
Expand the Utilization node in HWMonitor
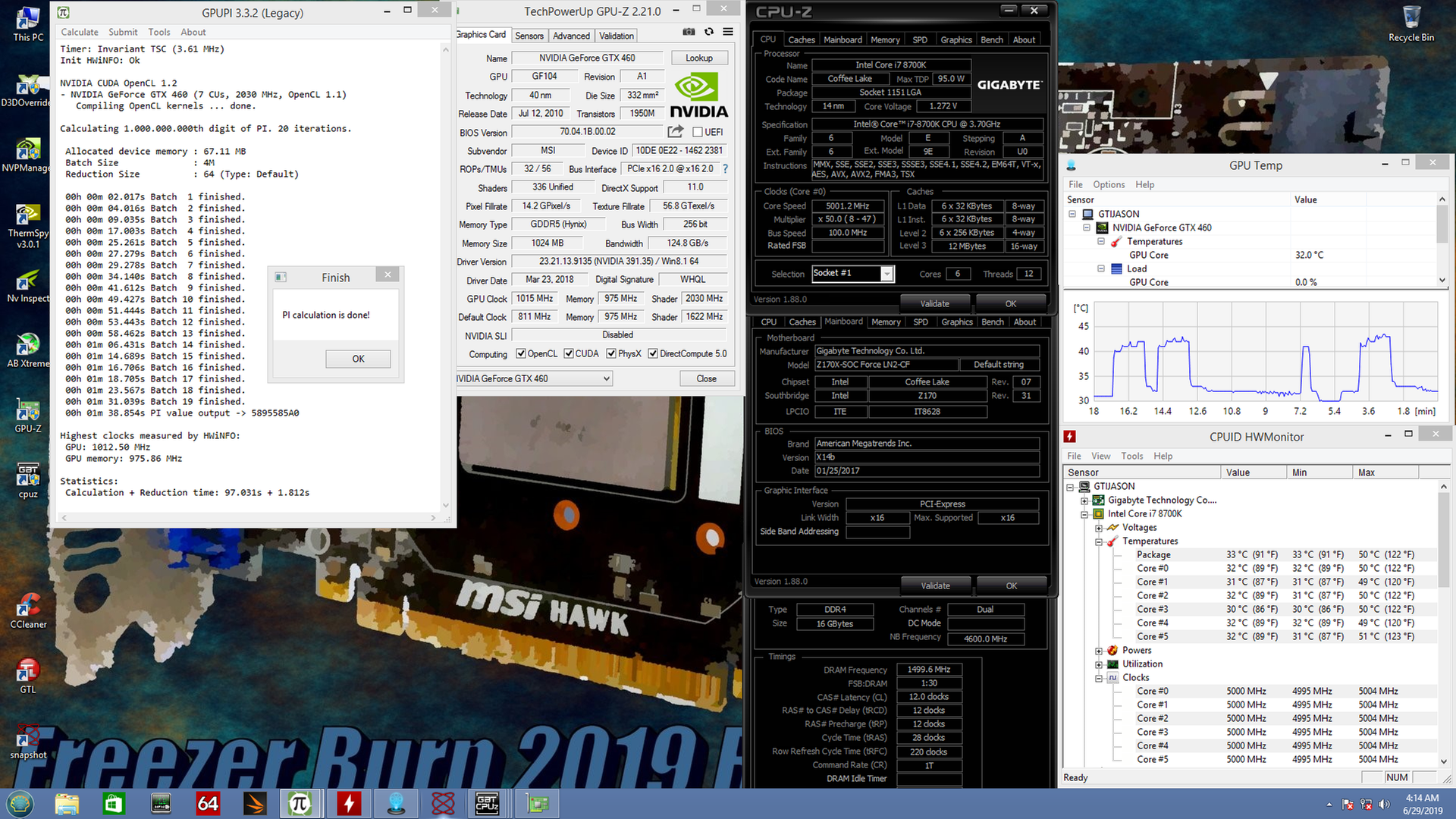1098,664
